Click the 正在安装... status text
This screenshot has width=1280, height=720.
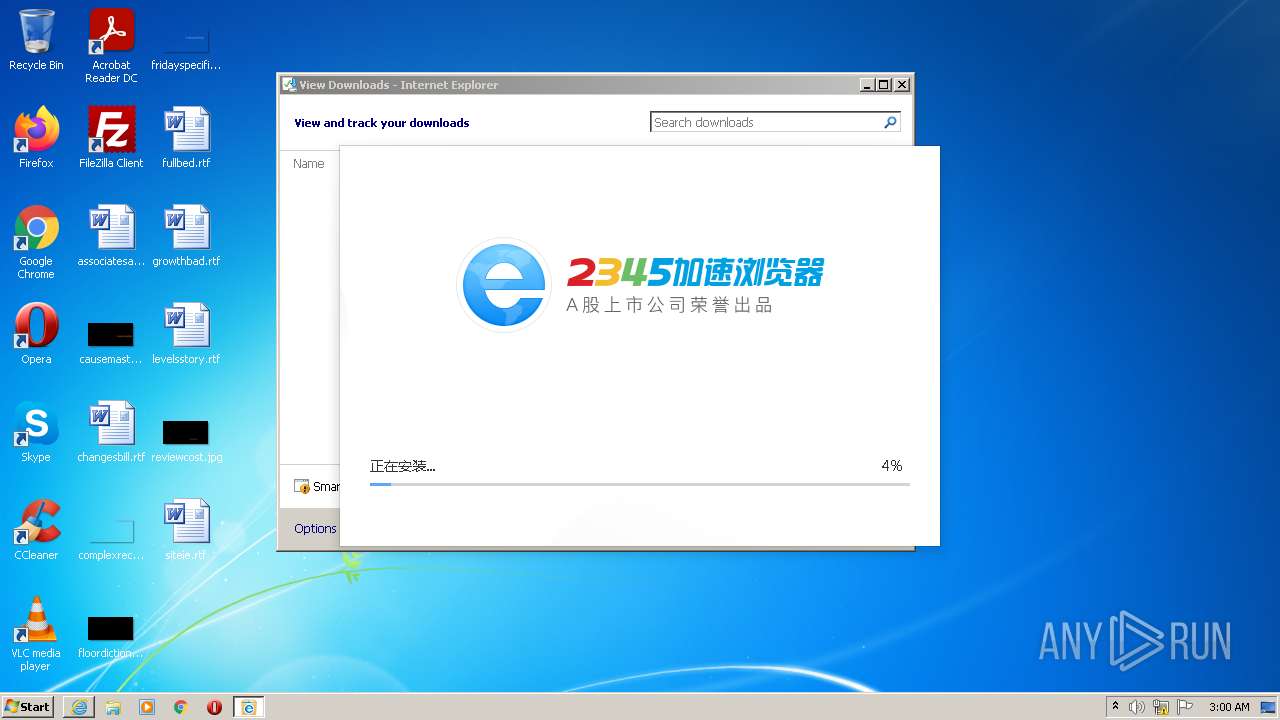402,466
